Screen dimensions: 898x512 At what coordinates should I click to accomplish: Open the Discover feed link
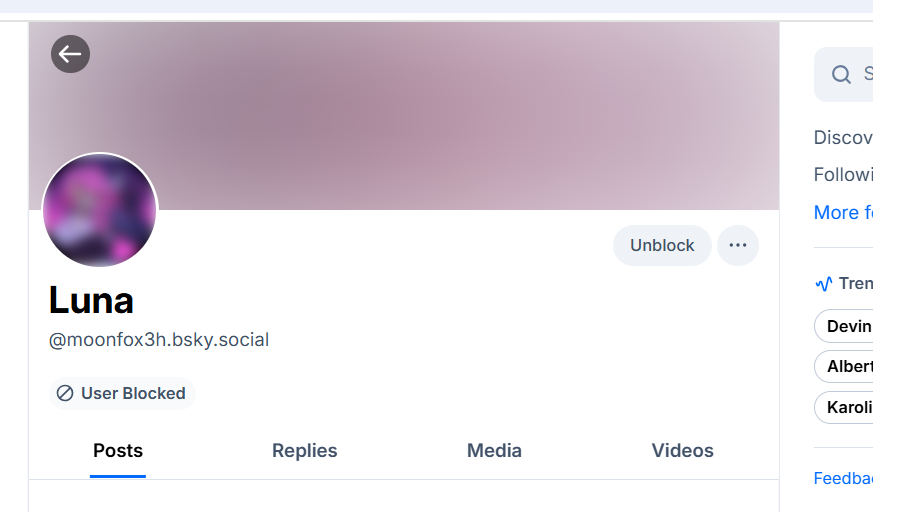tap(843, 137)
